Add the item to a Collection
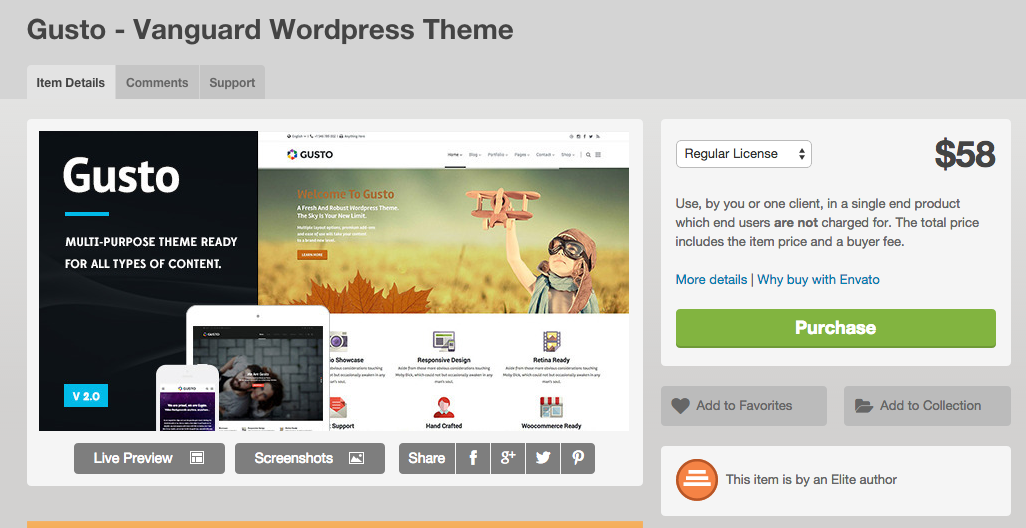The height and width of the screenshot is (528, 1026). [x=927, y=406]
